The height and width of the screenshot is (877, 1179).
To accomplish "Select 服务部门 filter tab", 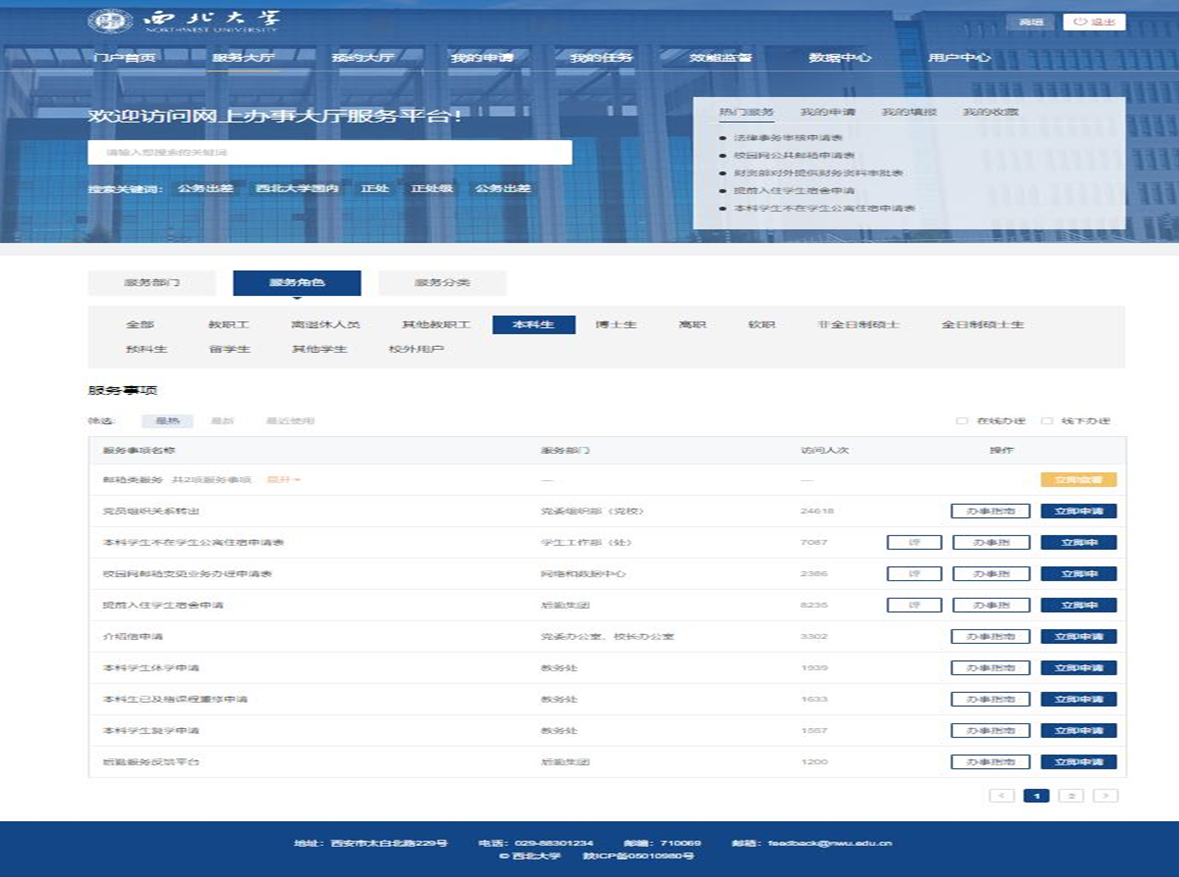I will click(x=152, y=283).
